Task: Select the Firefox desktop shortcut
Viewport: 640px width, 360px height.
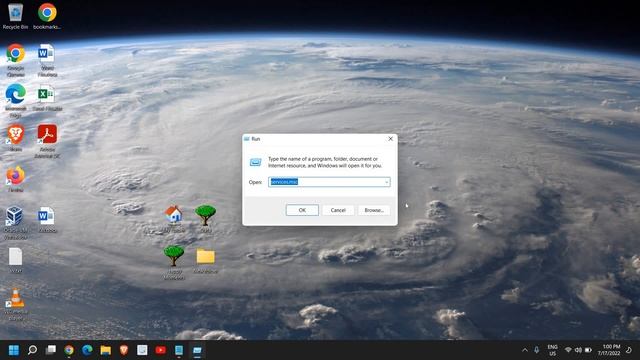Action: [x=16, y=179]
